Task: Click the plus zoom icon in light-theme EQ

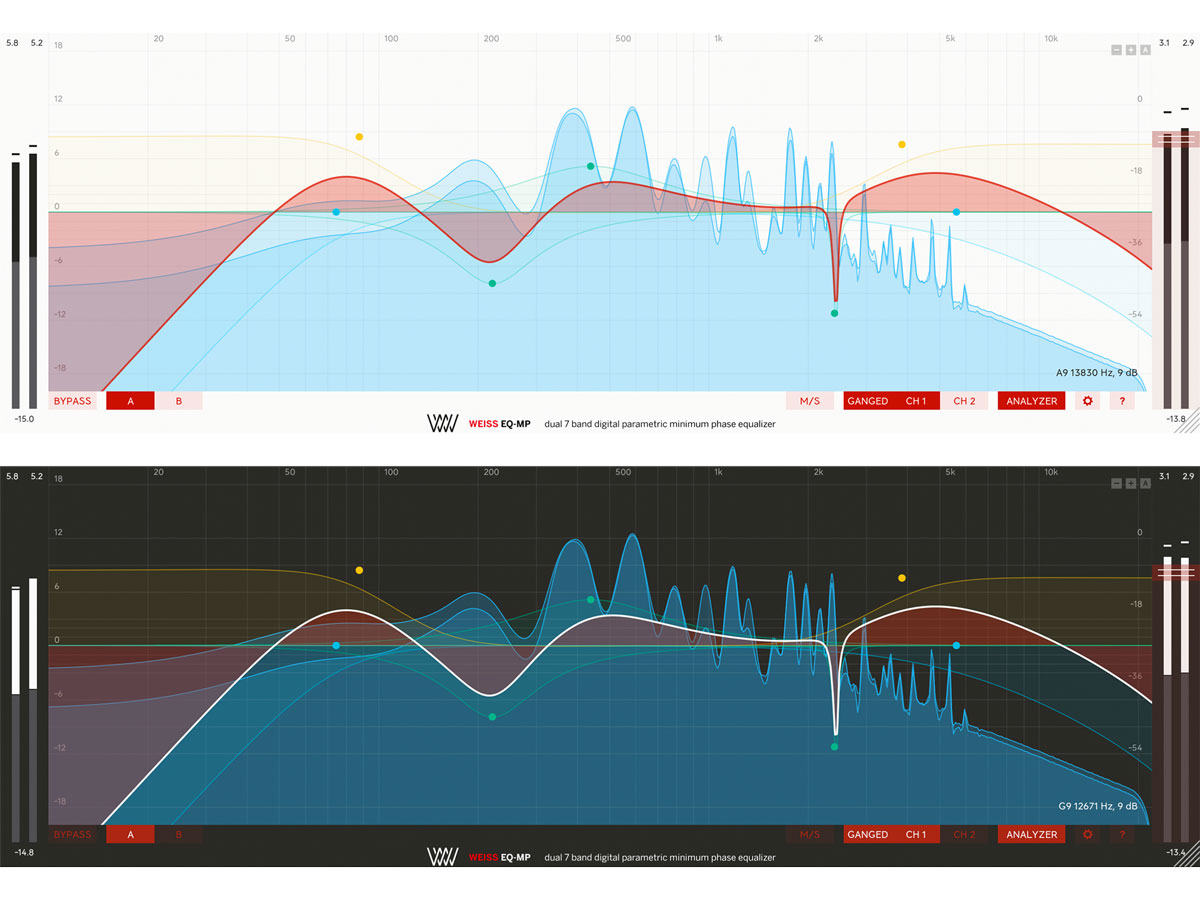Action: tap(1131, 50)
